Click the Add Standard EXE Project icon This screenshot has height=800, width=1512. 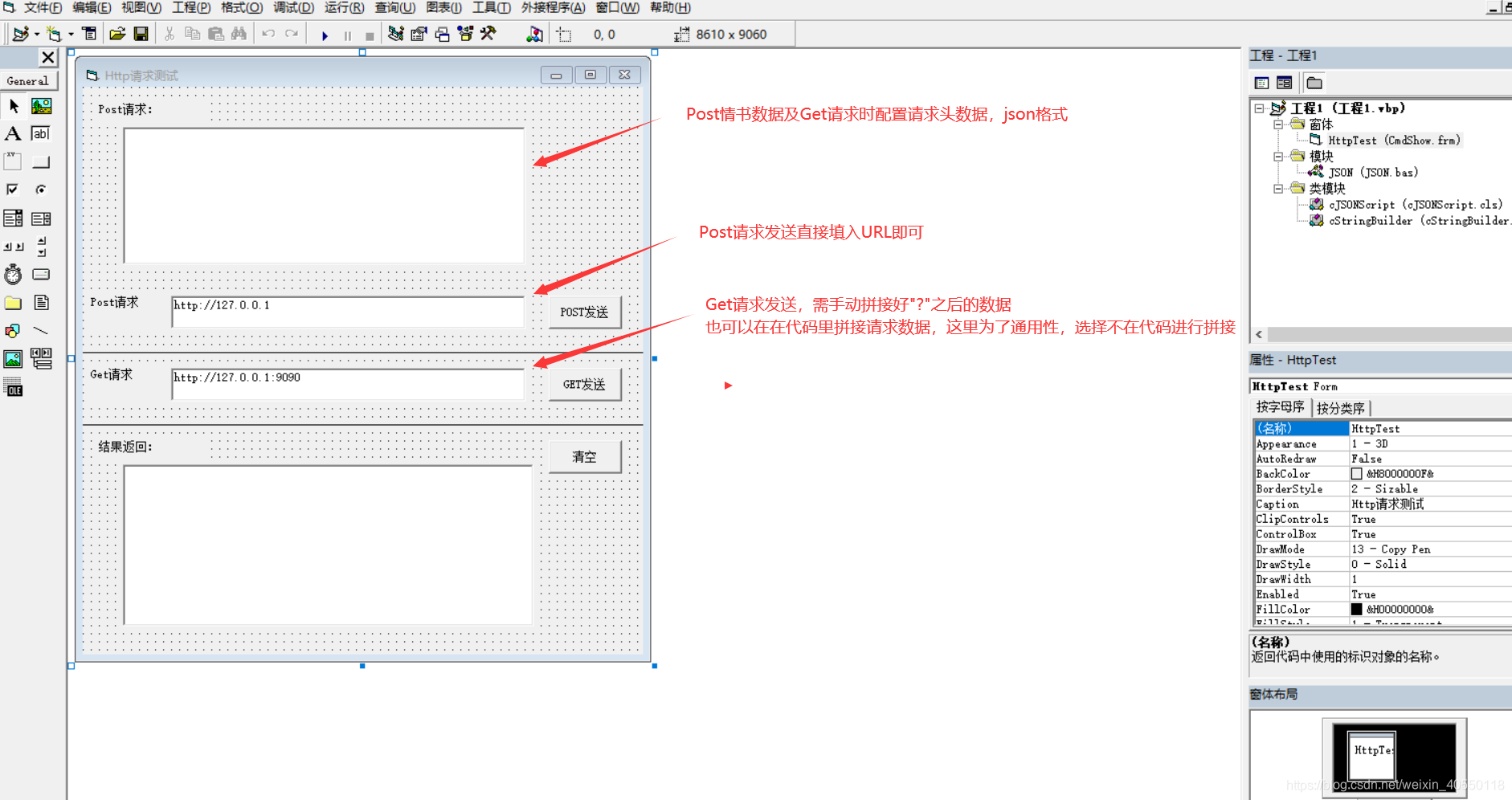[x=21, y=35]
